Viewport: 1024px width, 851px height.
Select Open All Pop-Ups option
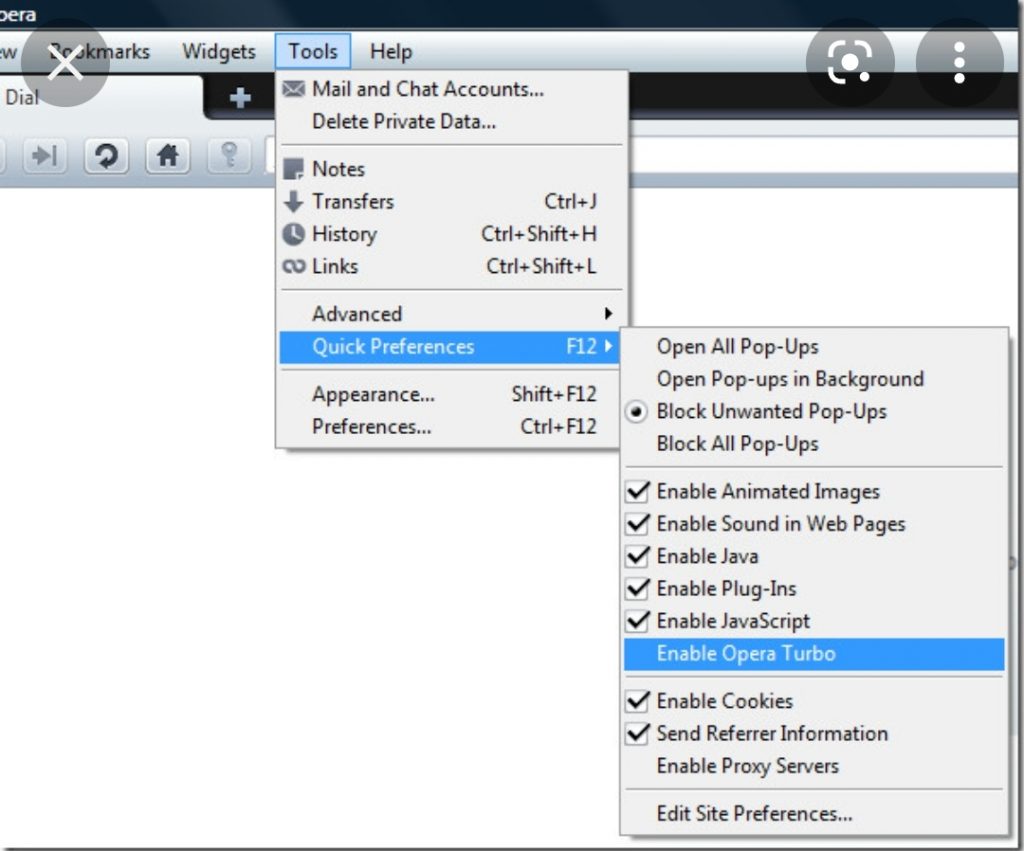pos(814,347)
